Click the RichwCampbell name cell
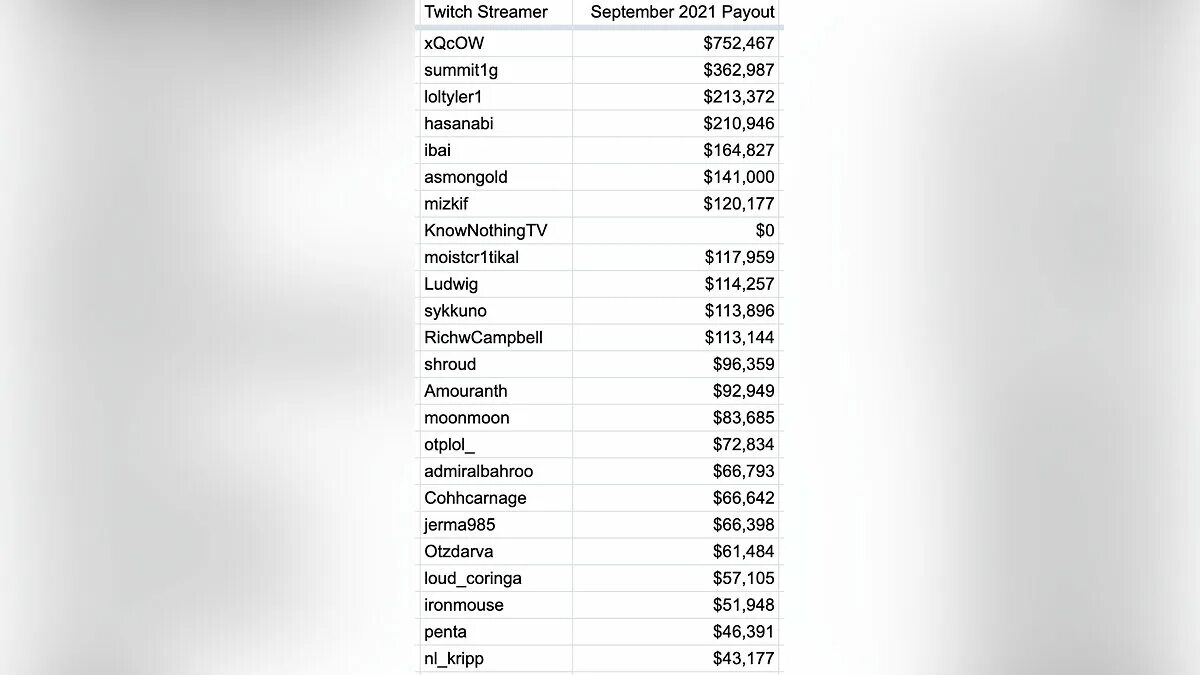Screen dimensions: 1200x675 [x=494, y=337]
